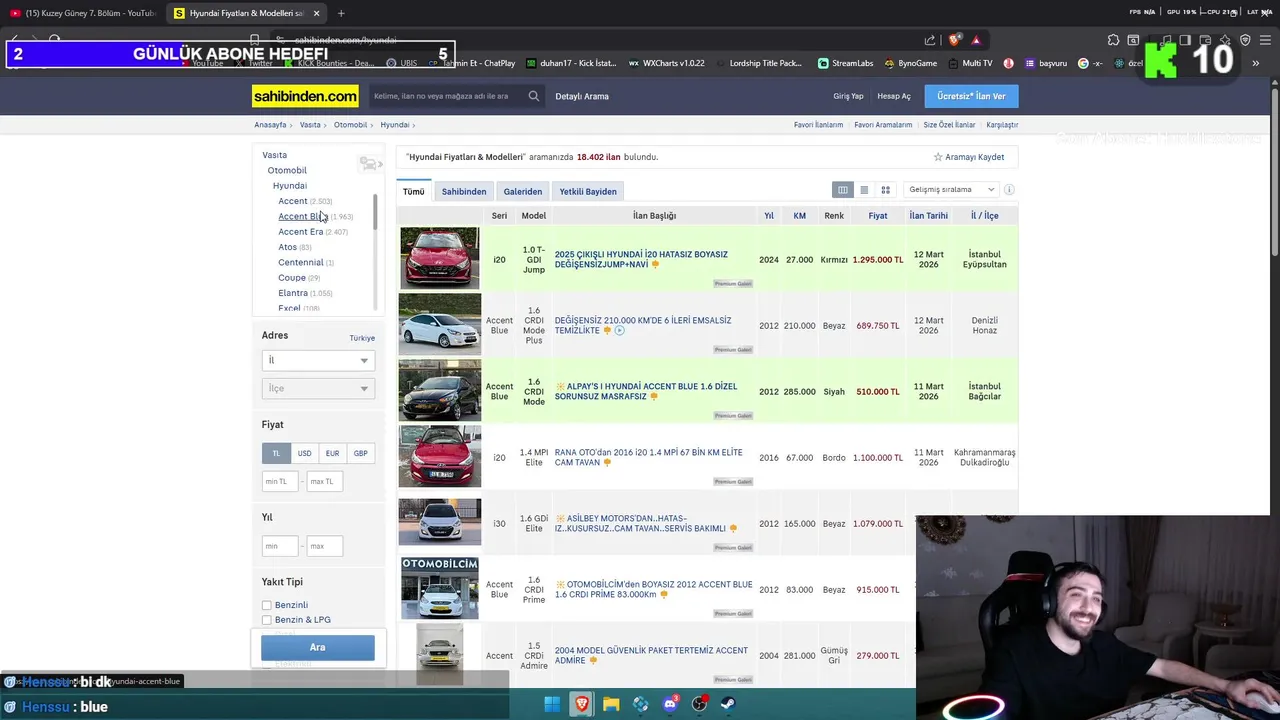Check the Benzin & LPG checkbox

[x=267, y=620]
